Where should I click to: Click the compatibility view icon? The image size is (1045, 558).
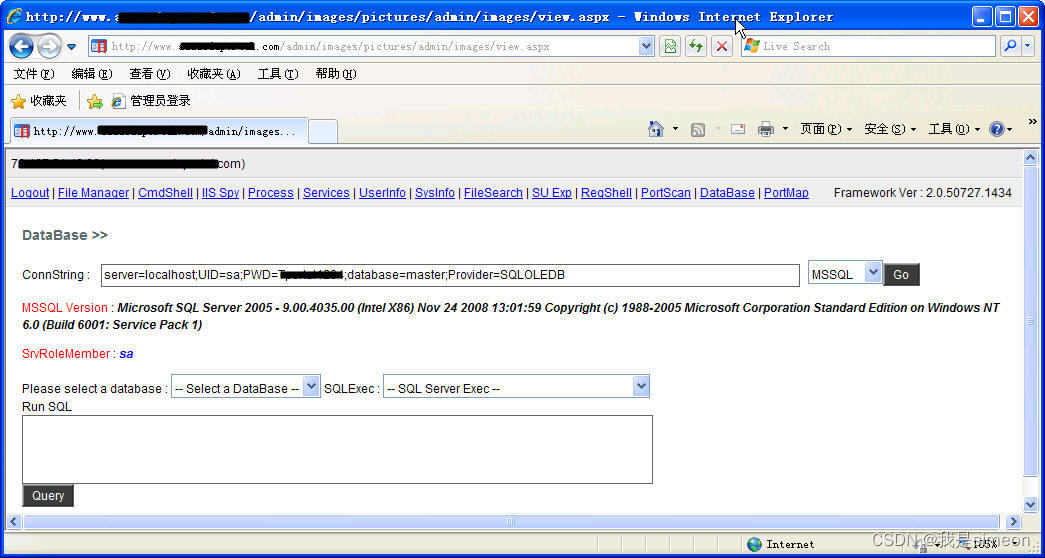pos(670,46)
